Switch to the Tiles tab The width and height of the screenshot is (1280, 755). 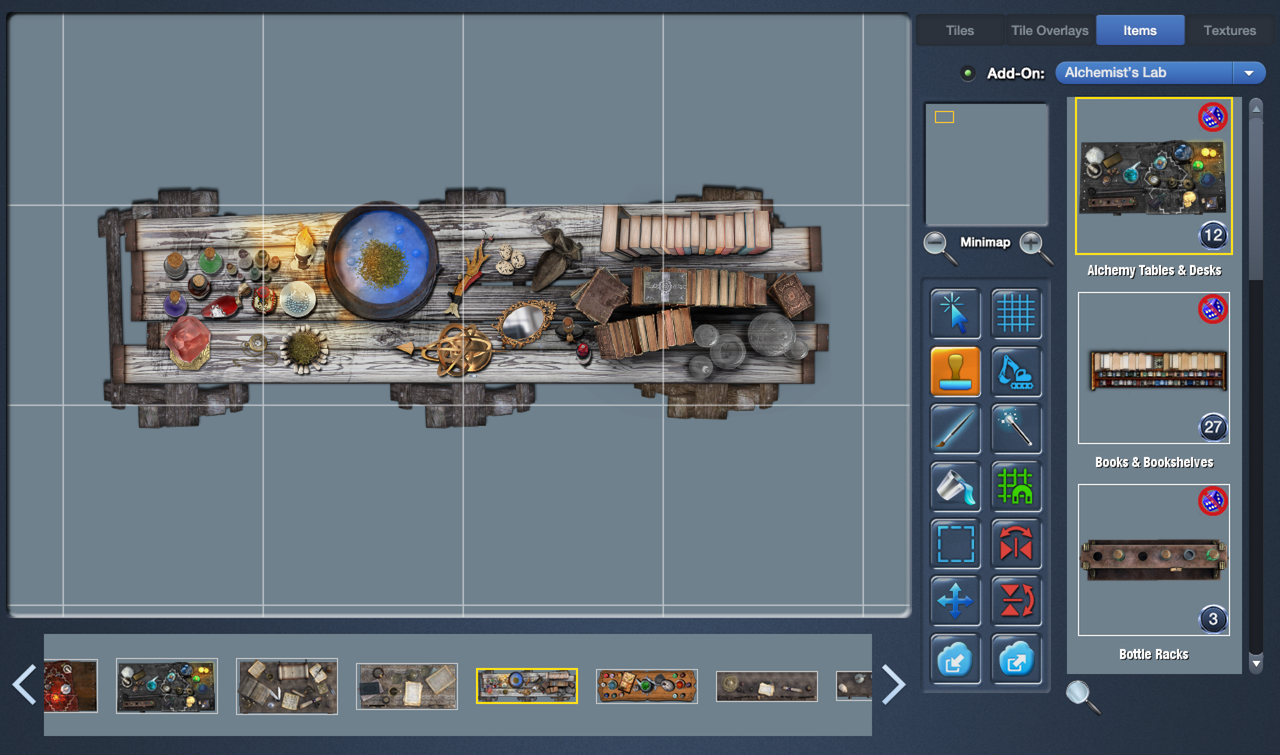(x=960, y=30)
